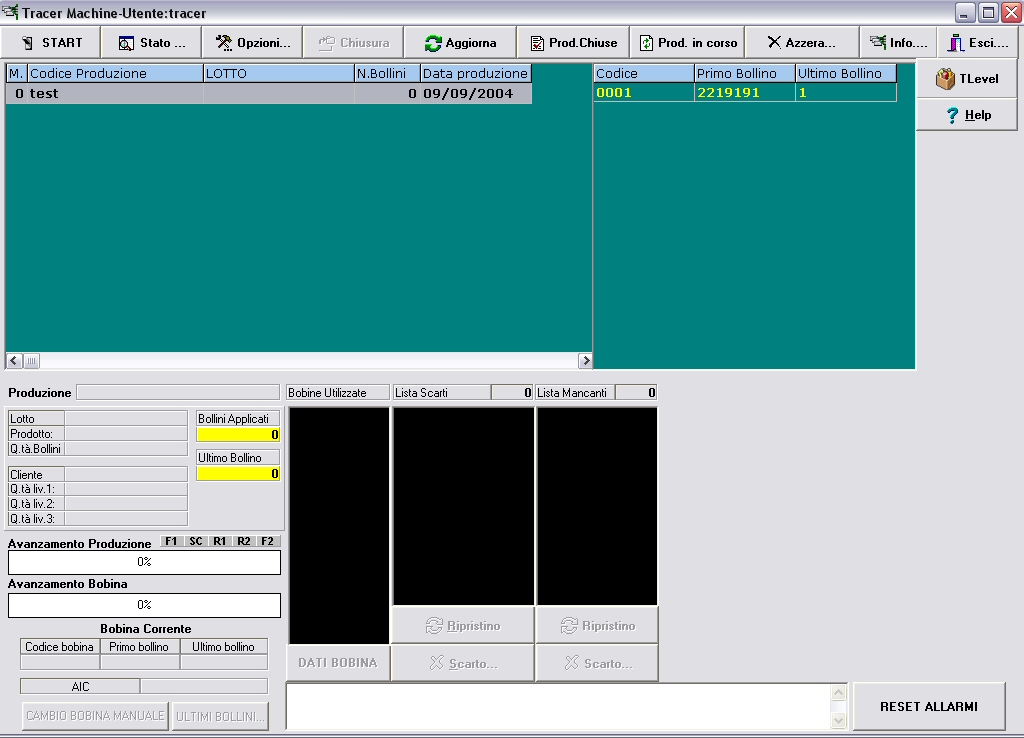Viewport: 1024px width, 738px height.
Task: Click the Primo Bollino column header
Action: coord(744,73)
